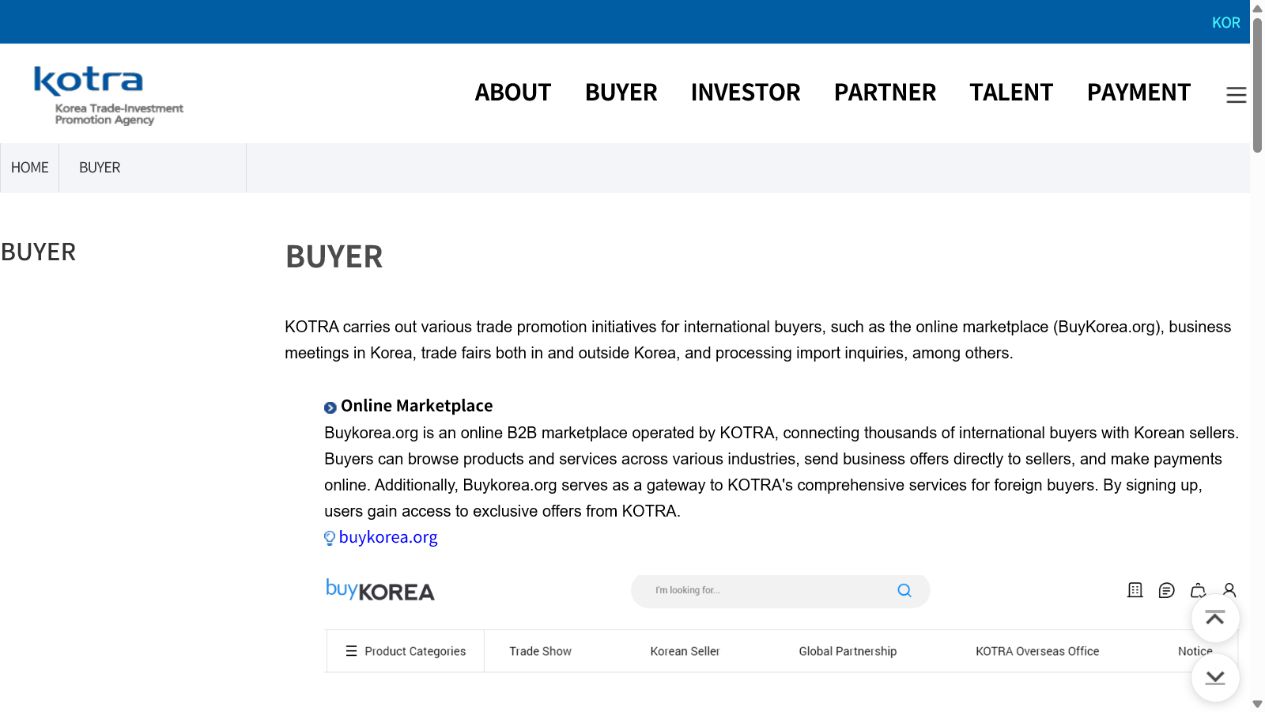
Task: Open the BUYER menu in top navigation
Action: click(x=621, y=92)
